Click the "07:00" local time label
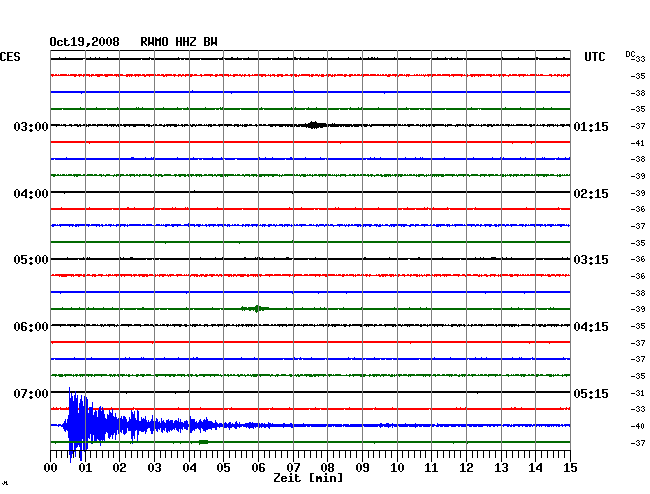 point(31,393)
